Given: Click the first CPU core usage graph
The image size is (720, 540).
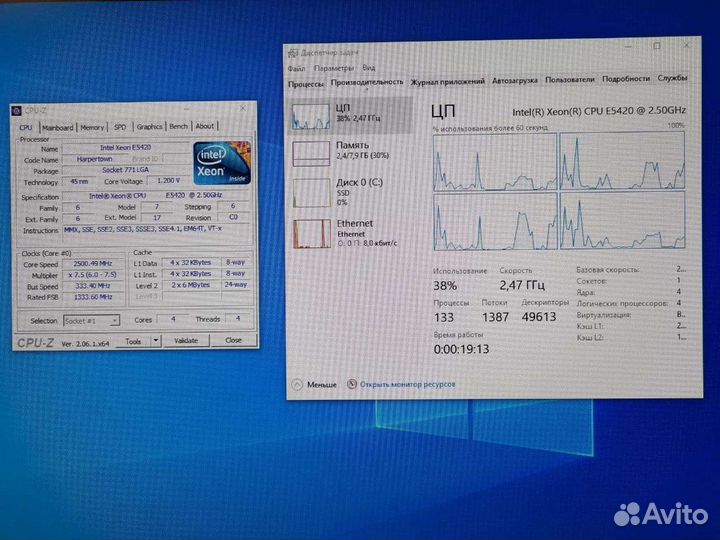Looking at the screenshot, I should pos(495,162).
